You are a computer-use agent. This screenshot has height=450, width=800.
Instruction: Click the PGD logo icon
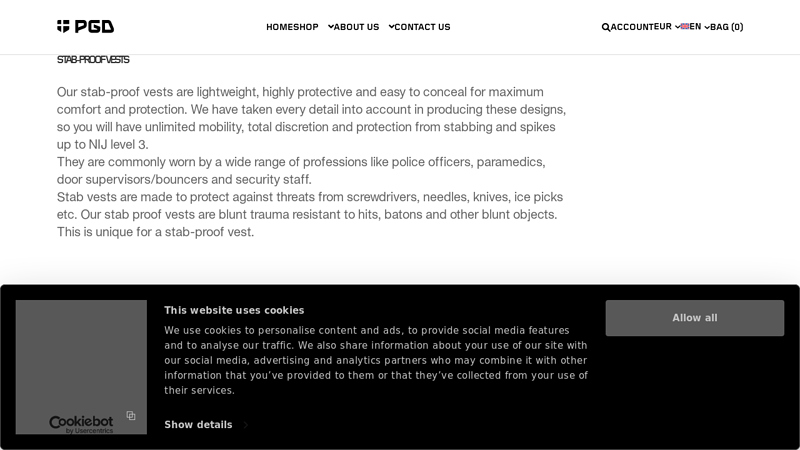click(63, 26)
